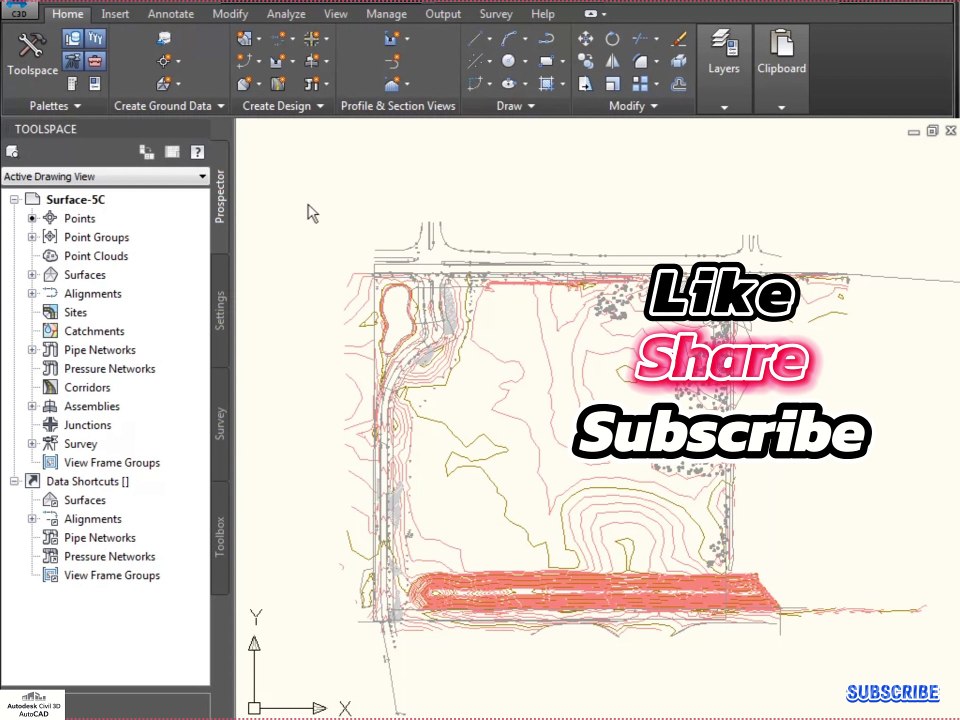
Task: Switch to the Output ribbon tab
Action: (443, 13)
